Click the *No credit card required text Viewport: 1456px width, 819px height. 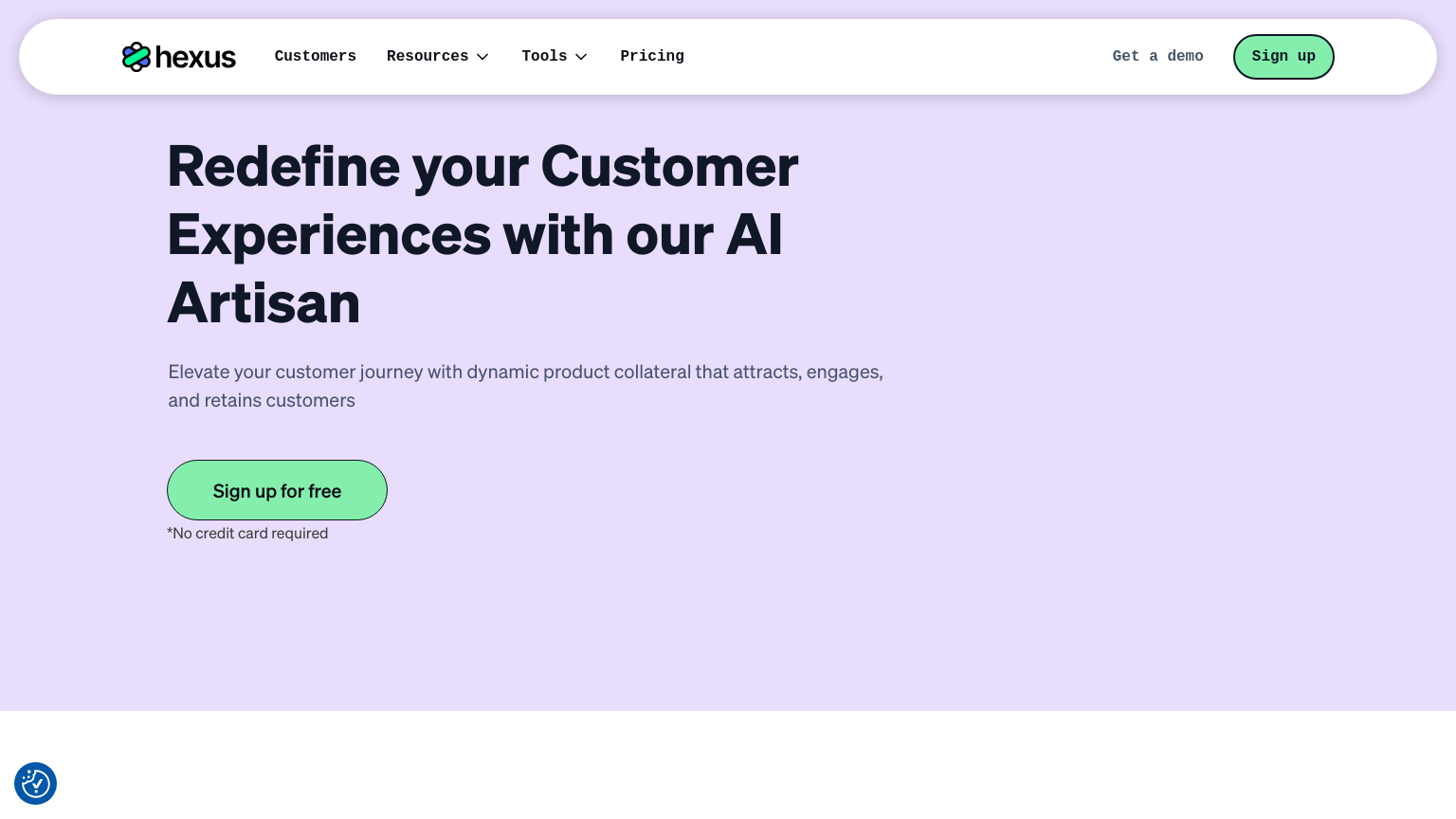[x=247, y=533]
